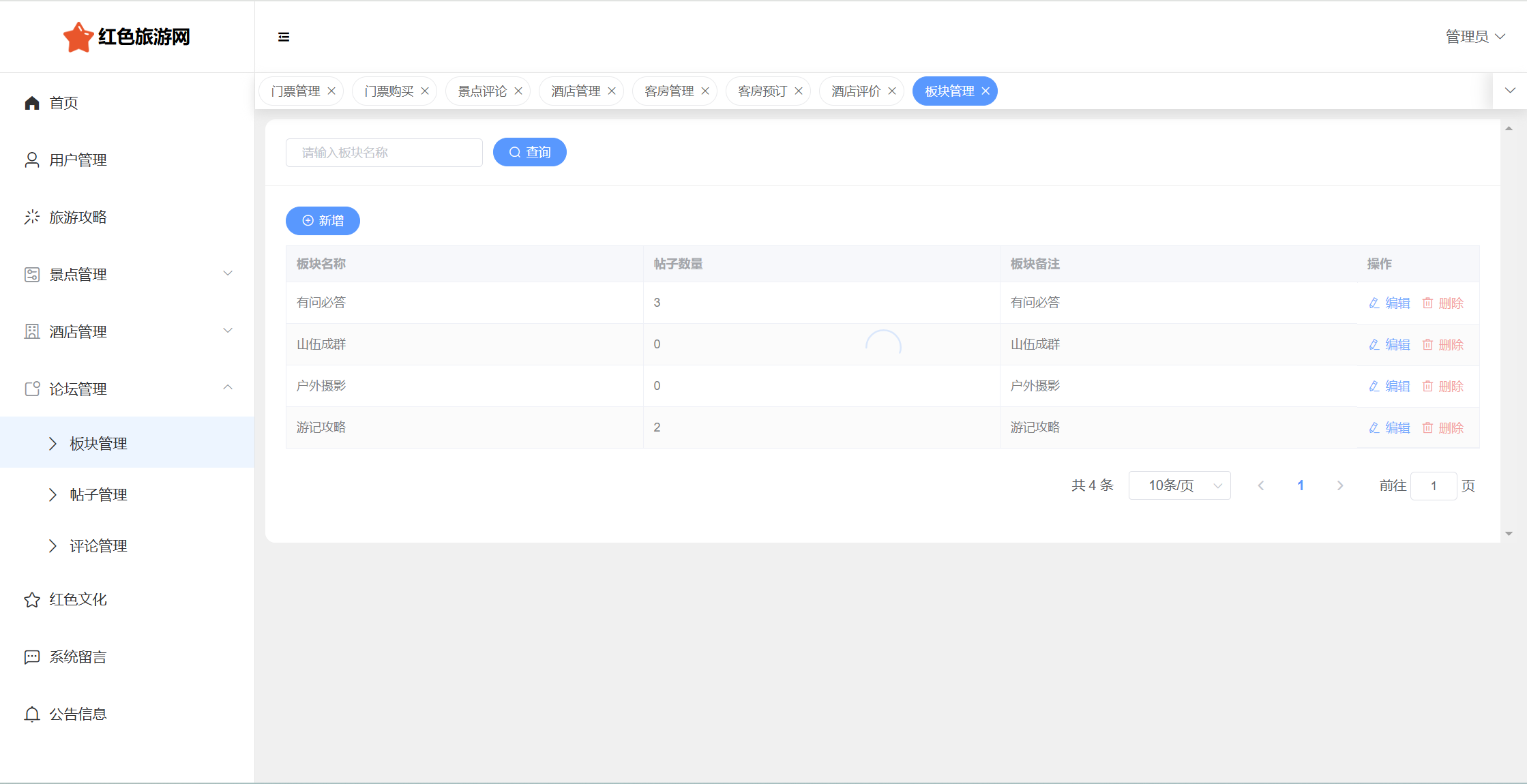Click the user management person icon
Screen dimensions: 1527x784
(32, 160)
